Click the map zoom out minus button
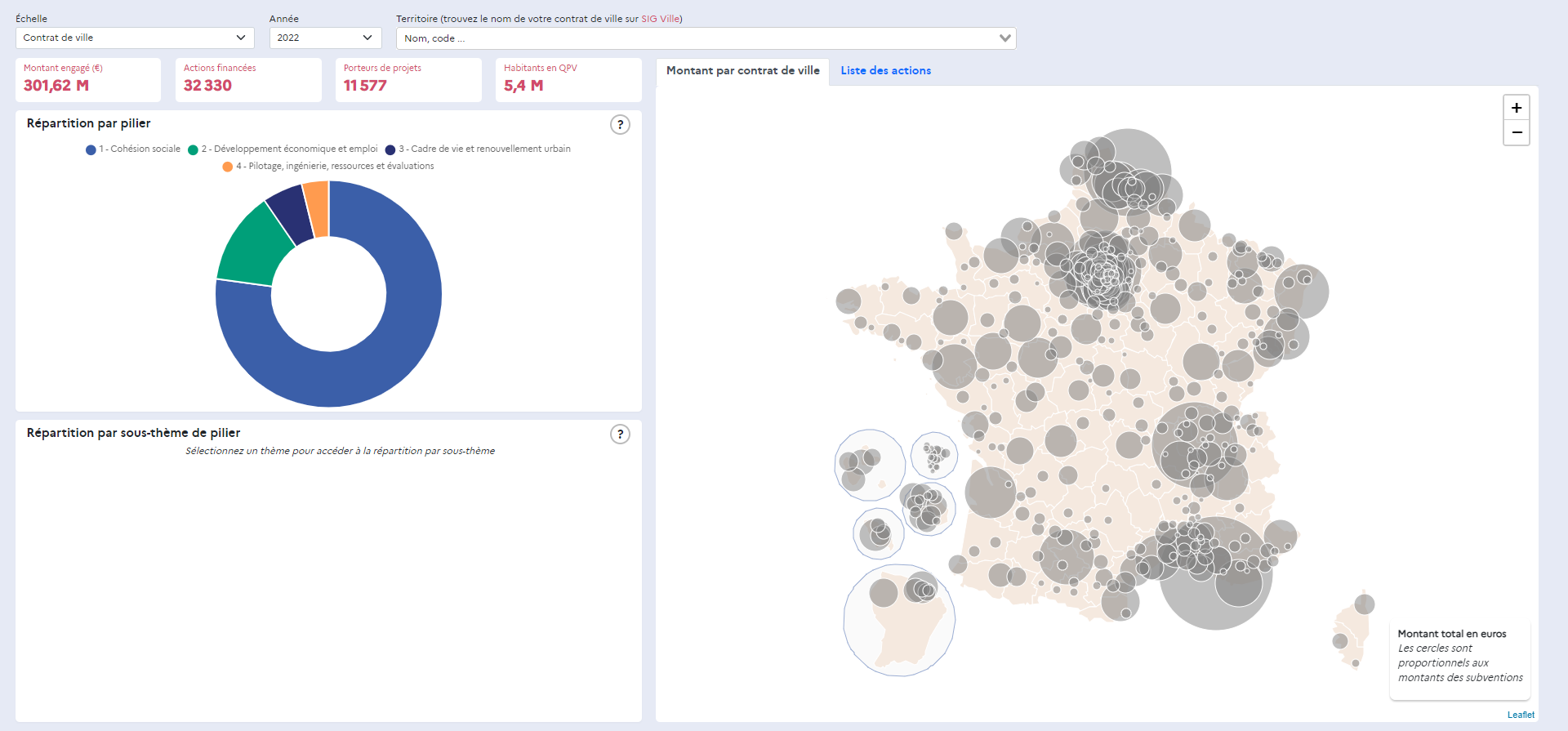 (x=1516, y=133)
